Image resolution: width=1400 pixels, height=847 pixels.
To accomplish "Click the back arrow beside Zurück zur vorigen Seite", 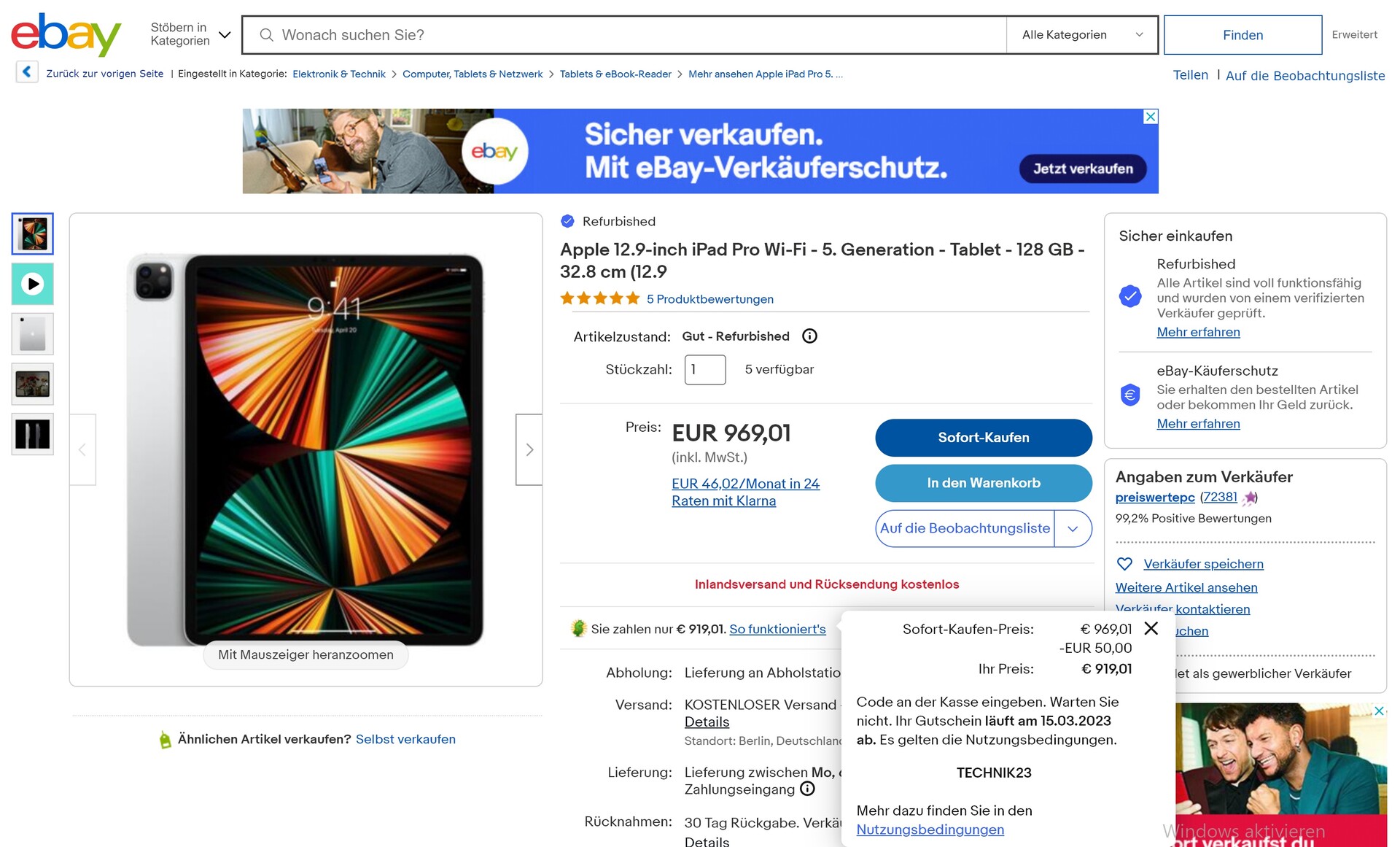I will (x=27, y=72).
